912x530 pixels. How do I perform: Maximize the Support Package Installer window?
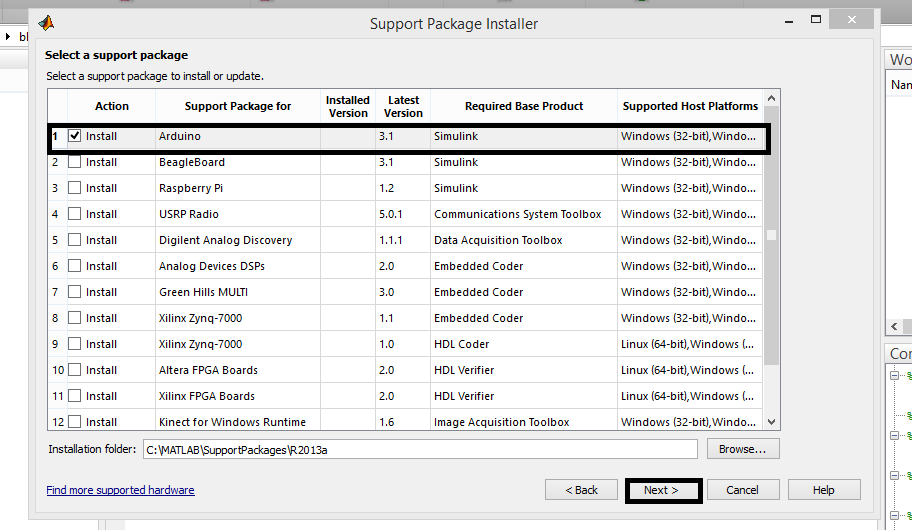[816, 19]
